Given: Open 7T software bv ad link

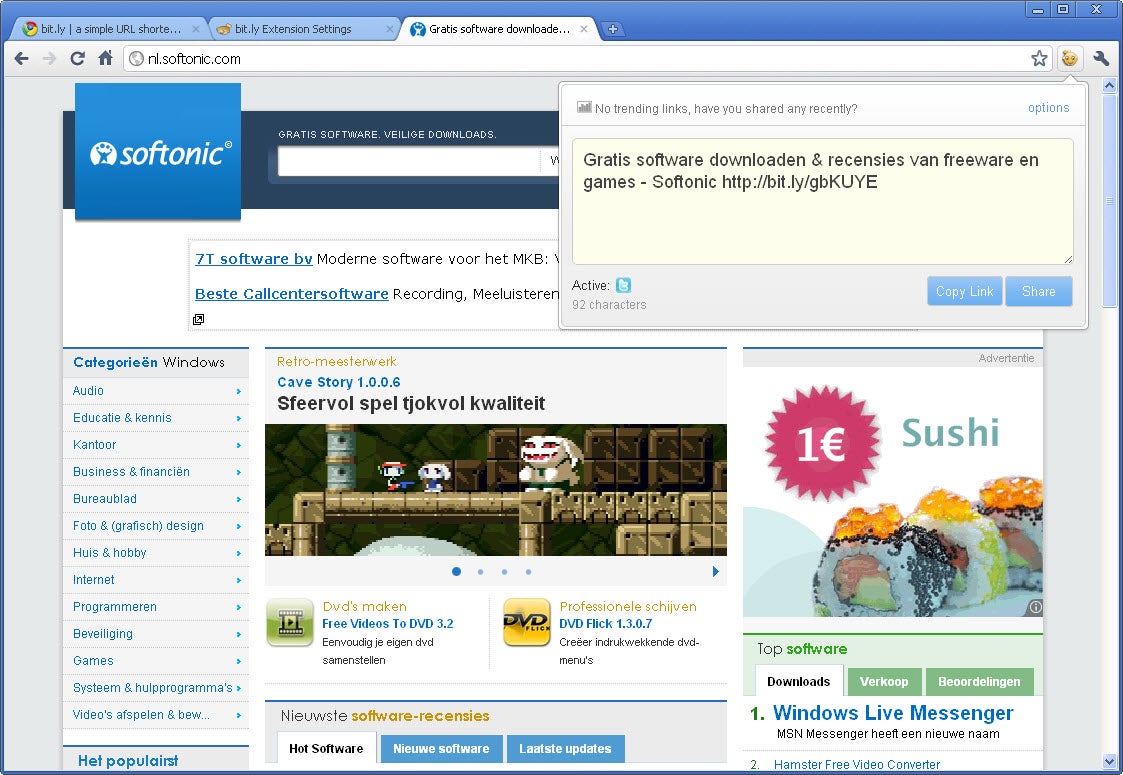Looking at the screenshot, I should click(x=254, y=259).
